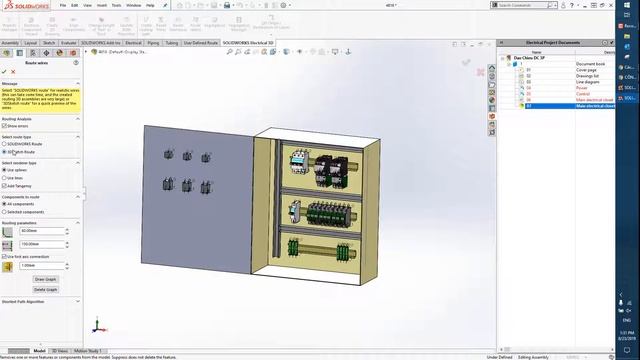Open FeatureManager design tree tab
The width and height of the screenshot is (640, 360).
(x=6, y=53)
